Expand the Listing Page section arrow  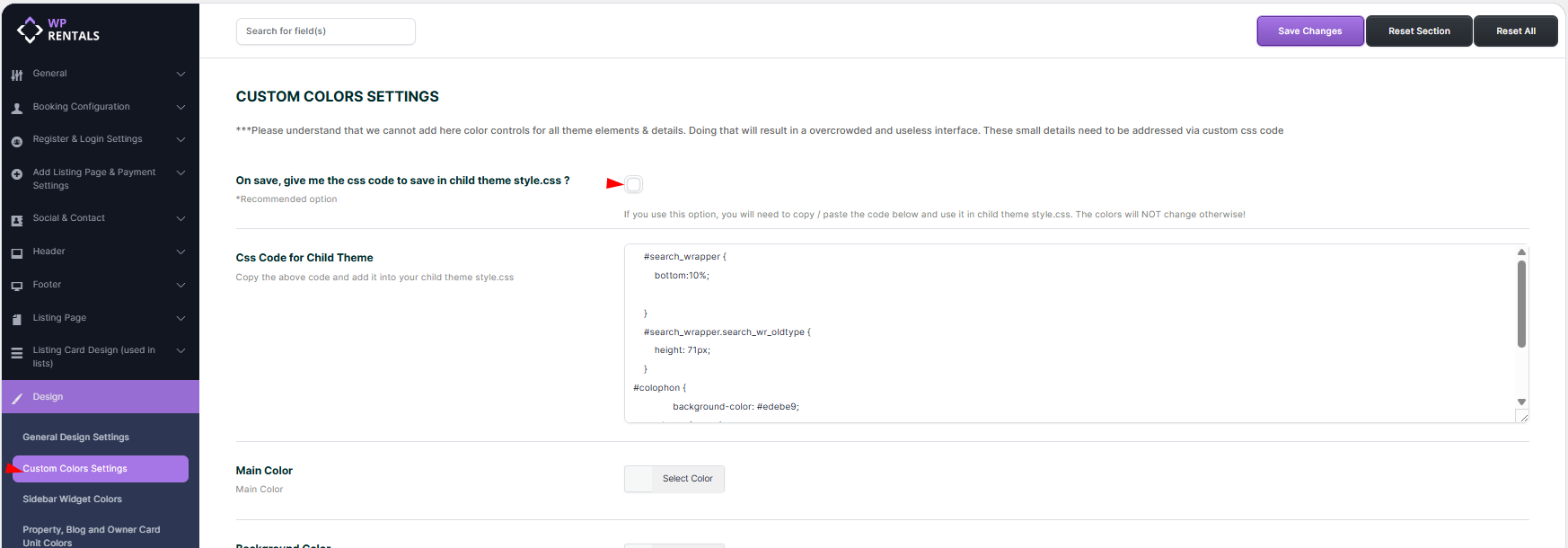coord(181,318)
